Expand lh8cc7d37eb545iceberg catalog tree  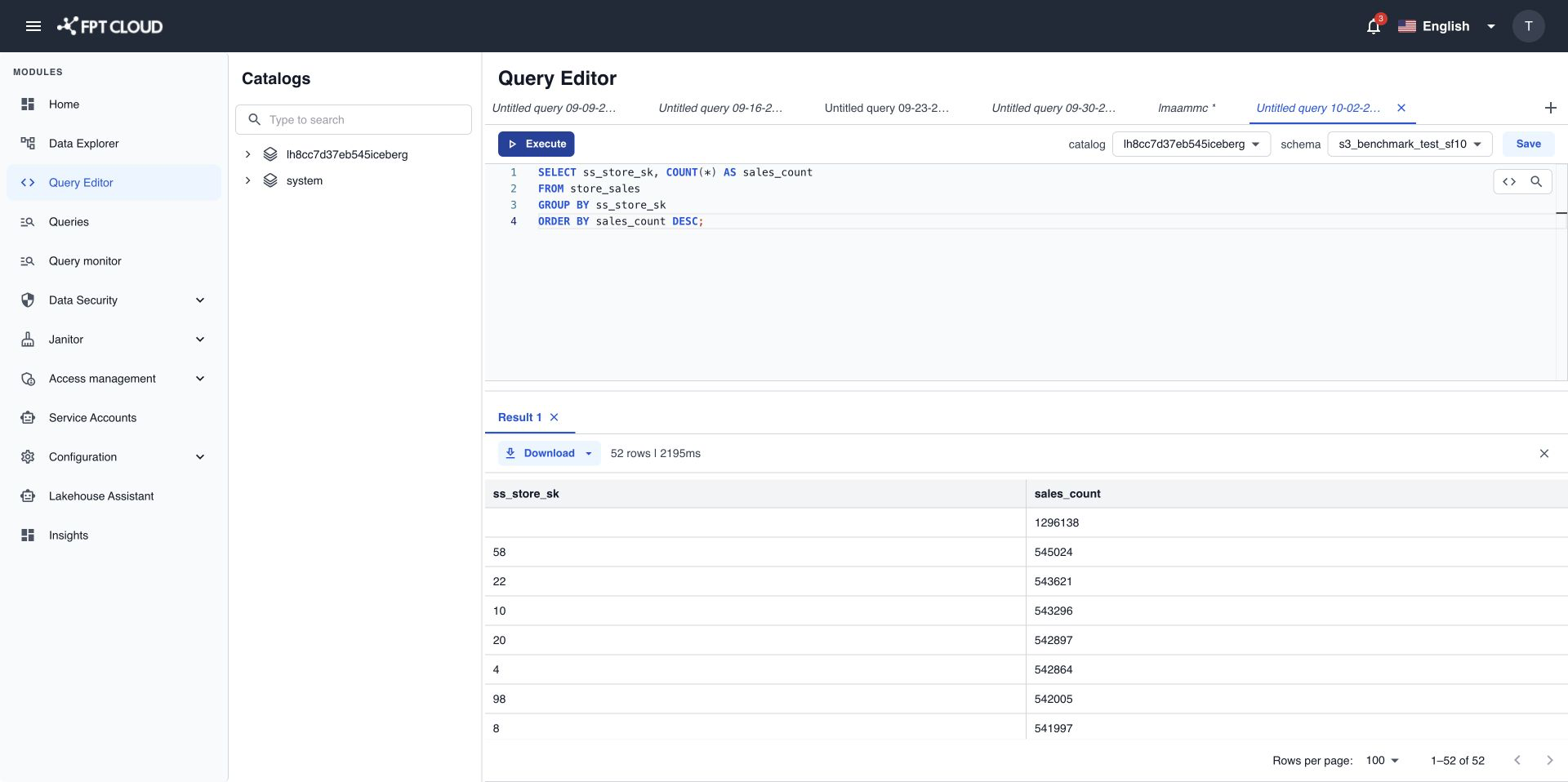[x=248, y=154]
